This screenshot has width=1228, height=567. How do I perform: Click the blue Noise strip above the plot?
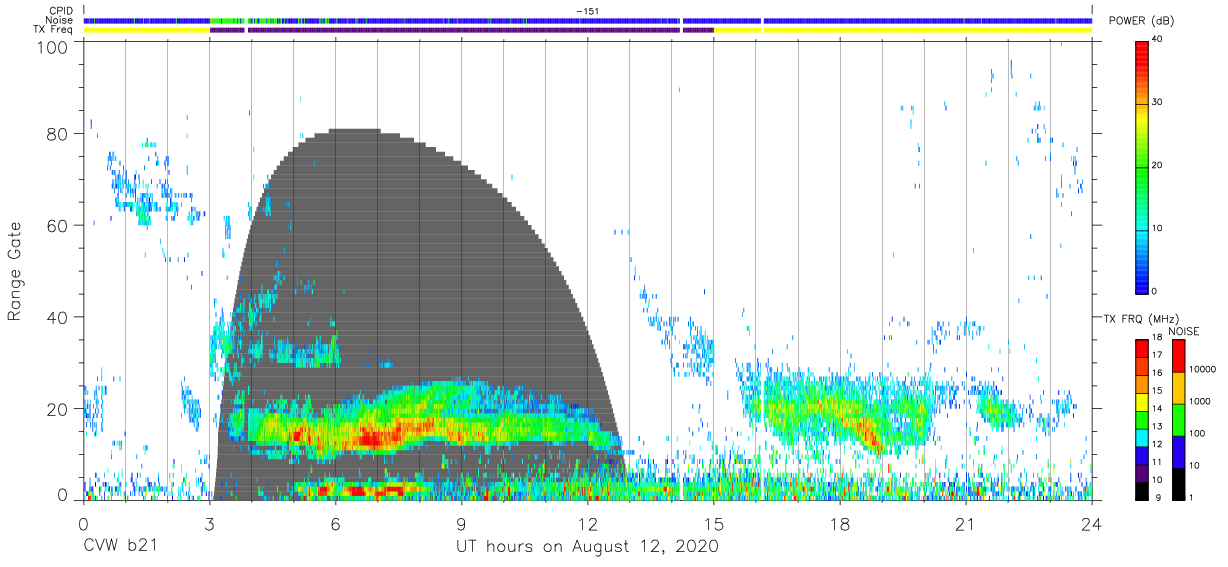[x=588, y=20]
